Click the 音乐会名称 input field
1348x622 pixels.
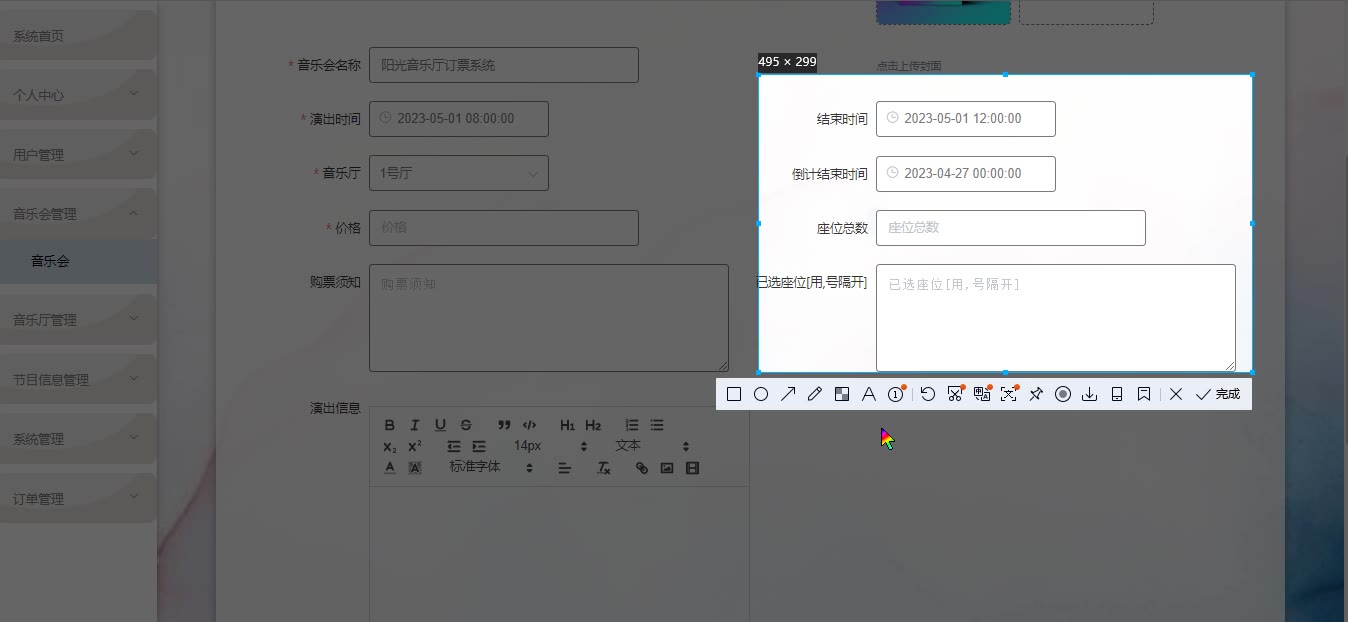pos(504,65)
